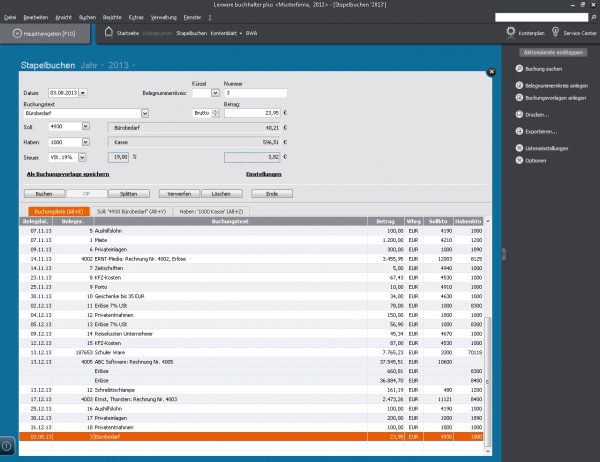Select the row 'Zeitschriften'

[251, 268]
